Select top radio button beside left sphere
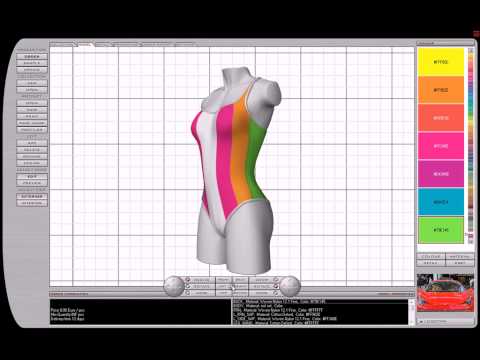The height and width of the screenshot is (360, 480). coord(188,280)
